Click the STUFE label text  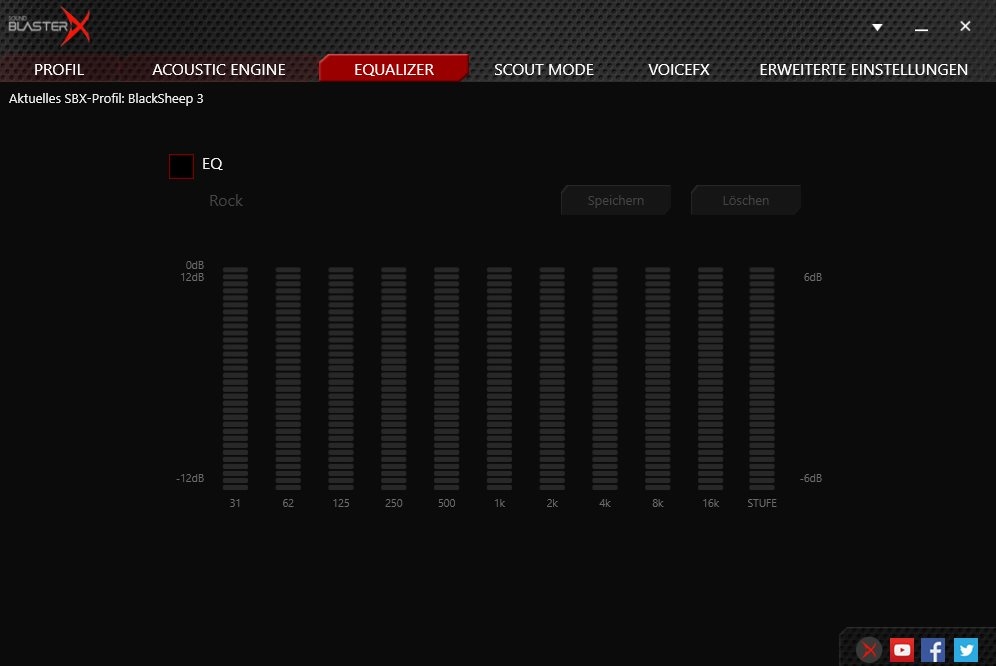coord(762,503)
